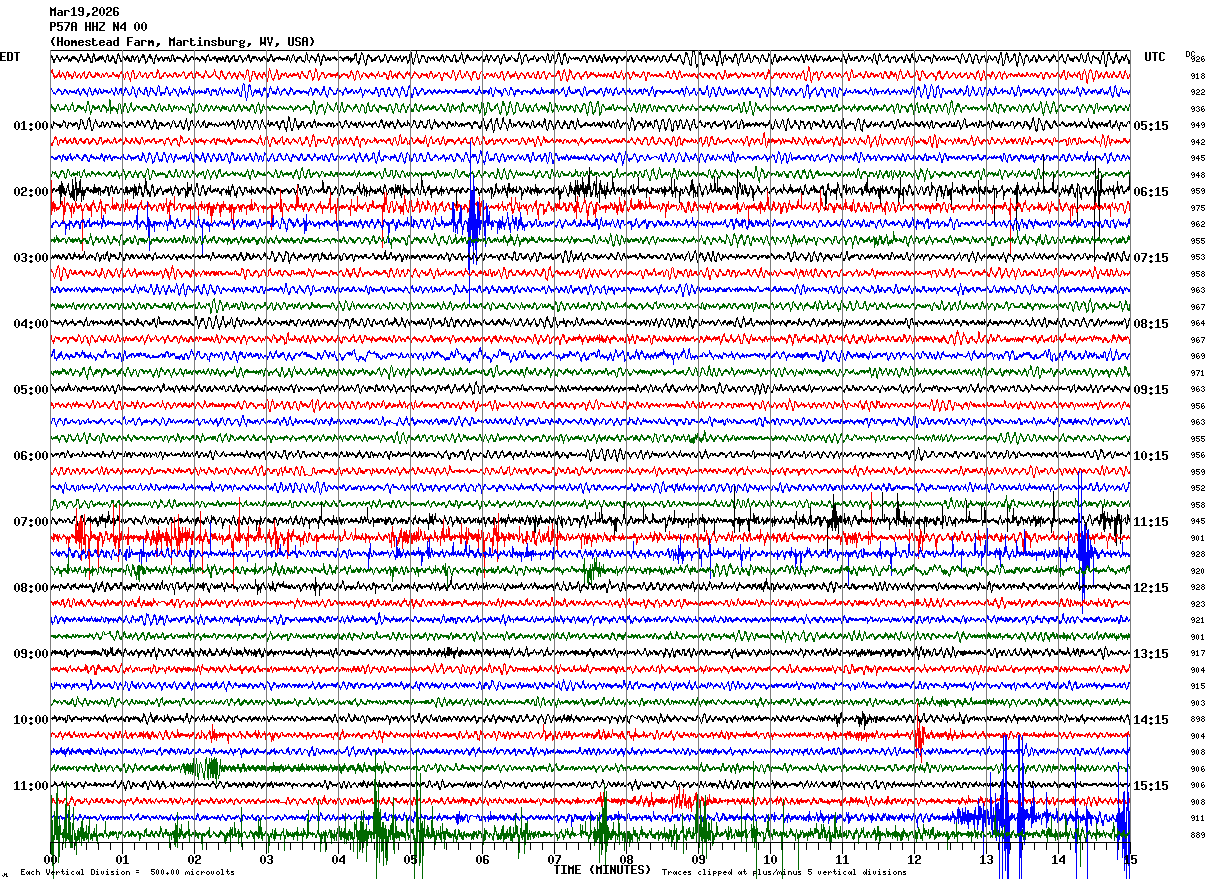The image size is (1210, 886).
Task: Click the 06:15 UTC time label
Action: click(x=1151, y=192)
